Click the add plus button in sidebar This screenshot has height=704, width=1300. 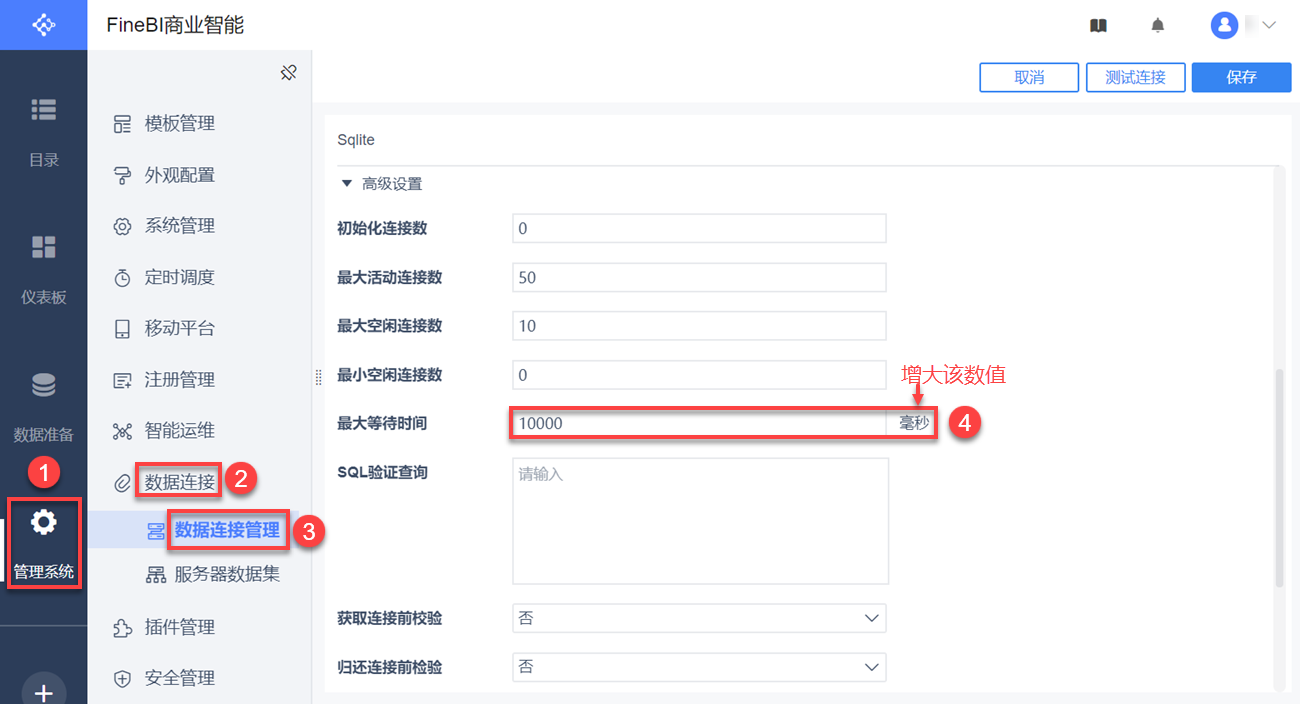click(43, 692)
